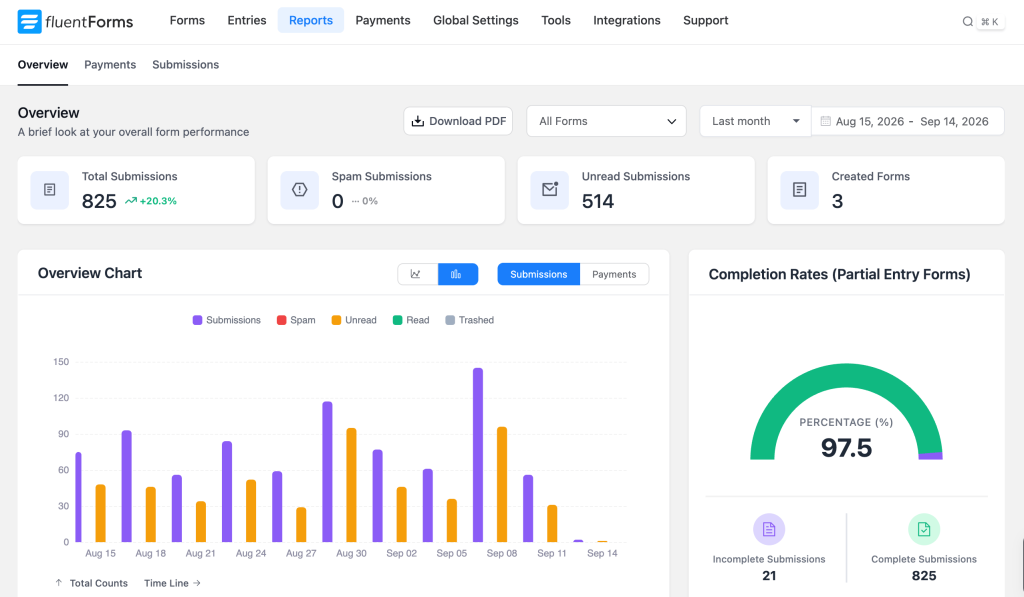Image resolution: width=1024 pixels, height=597 pixels.
Task: Select Submissions chart data toggle
Action: (539, 274)
